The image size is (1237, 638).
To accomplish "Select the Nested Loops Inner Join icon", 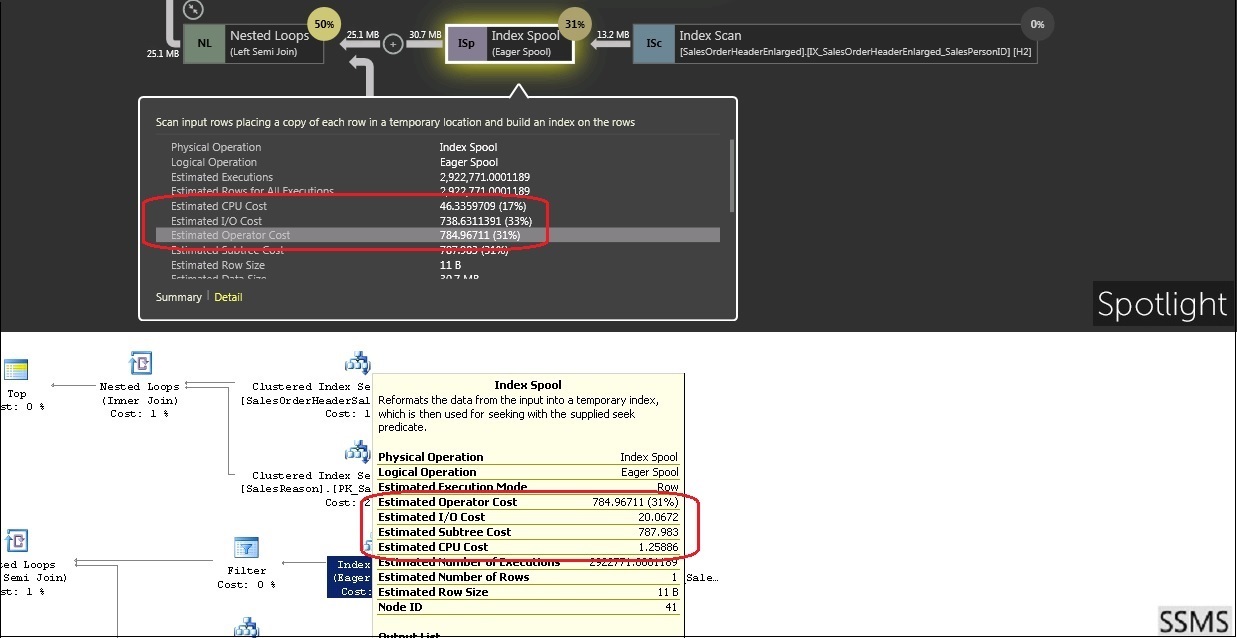I will [140, 364].
